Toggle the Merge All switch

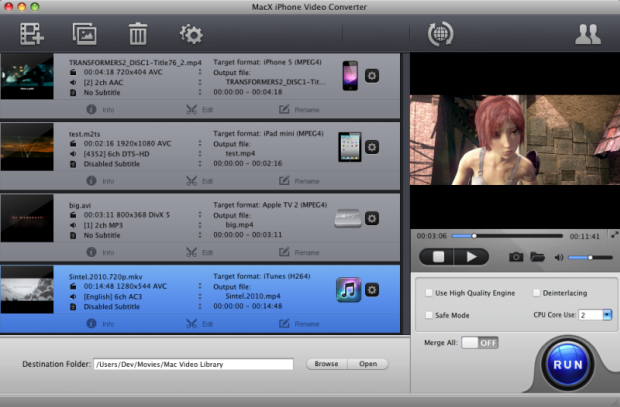tap(480, 343)
